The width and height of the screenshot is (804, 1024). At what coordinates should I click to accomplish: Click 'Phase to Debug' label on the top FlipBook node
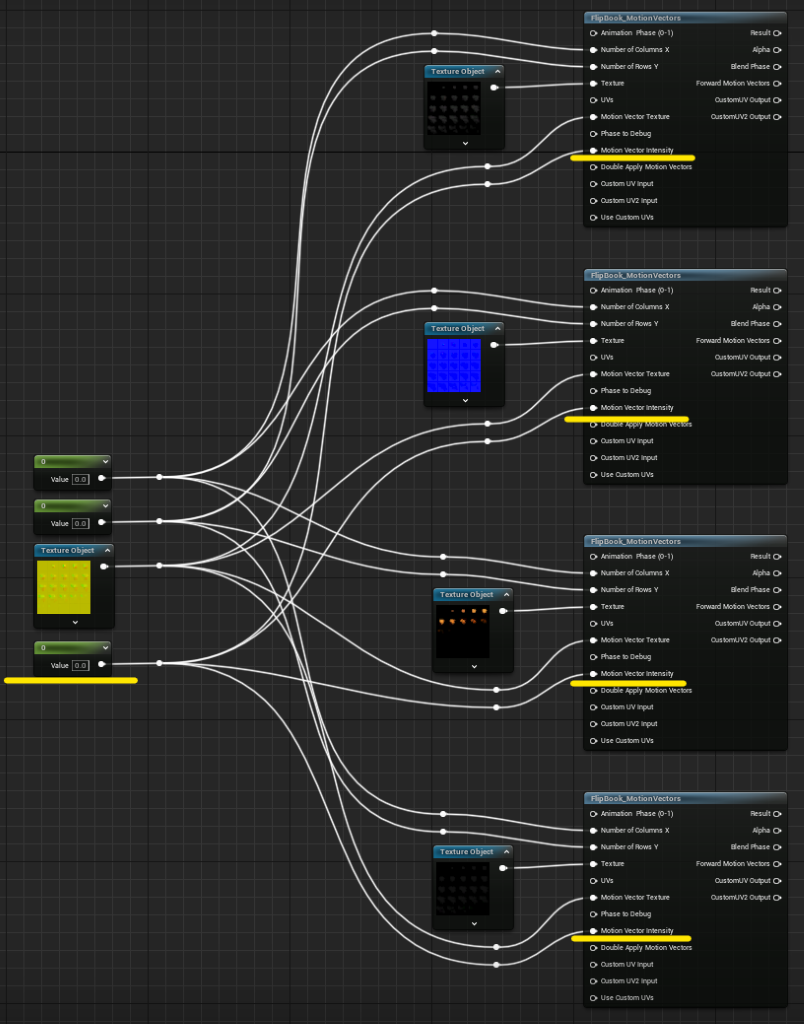click(626, 133)
